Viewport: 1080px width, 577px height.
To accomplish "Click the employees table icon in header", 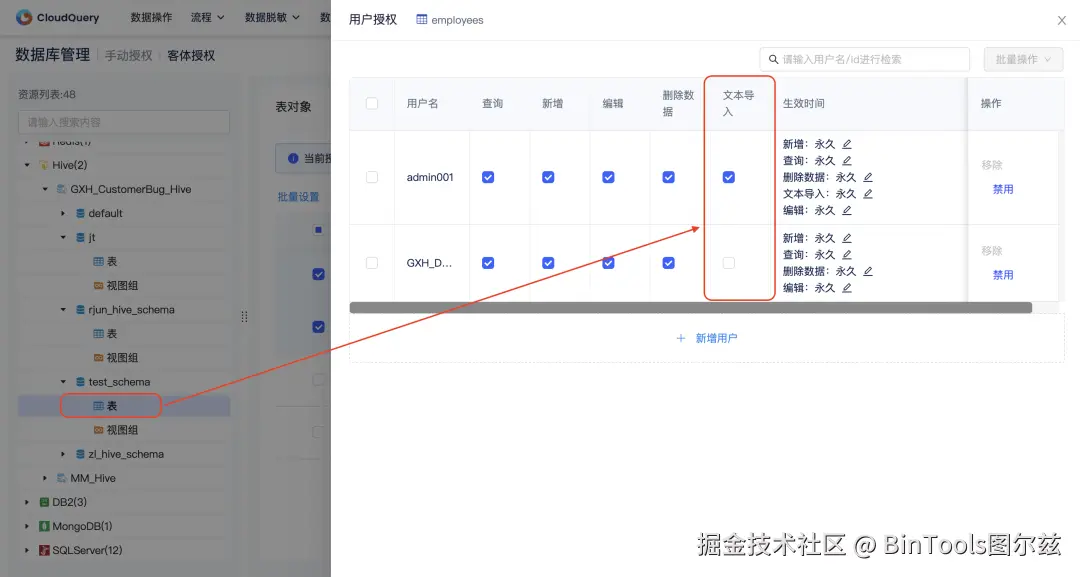I will [422, 20].
